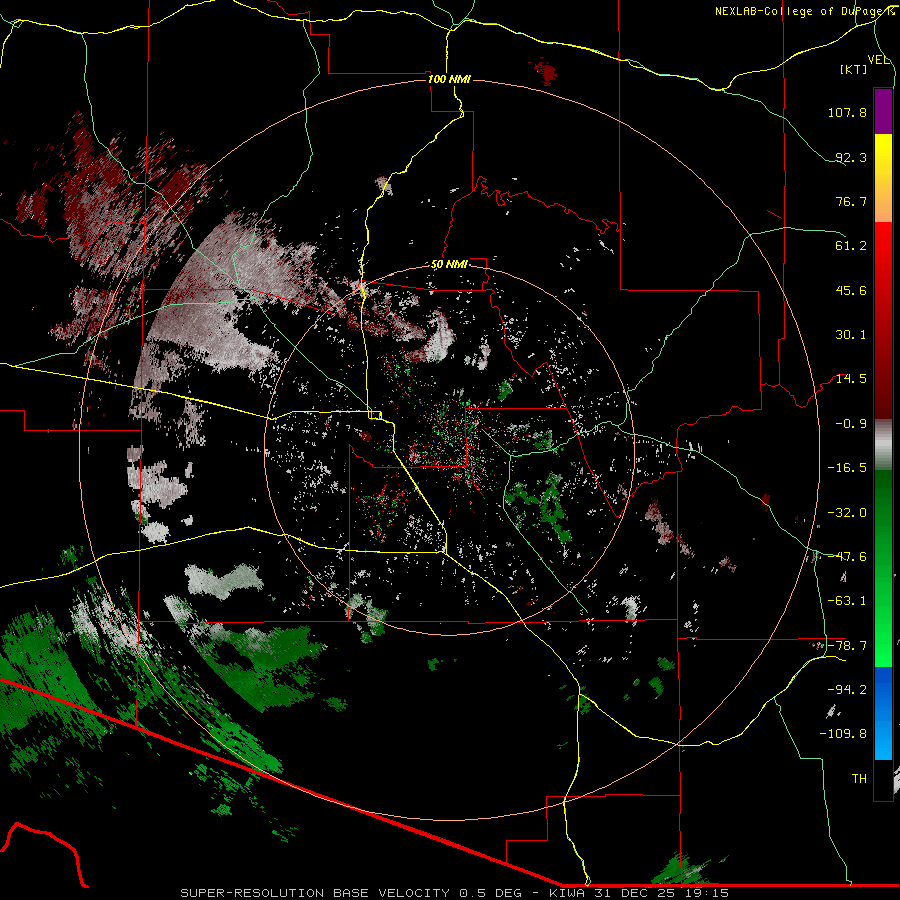Screen dimensions: 900x900
Task: Select the 107.8 value on velocity scale
Action: 847,112
